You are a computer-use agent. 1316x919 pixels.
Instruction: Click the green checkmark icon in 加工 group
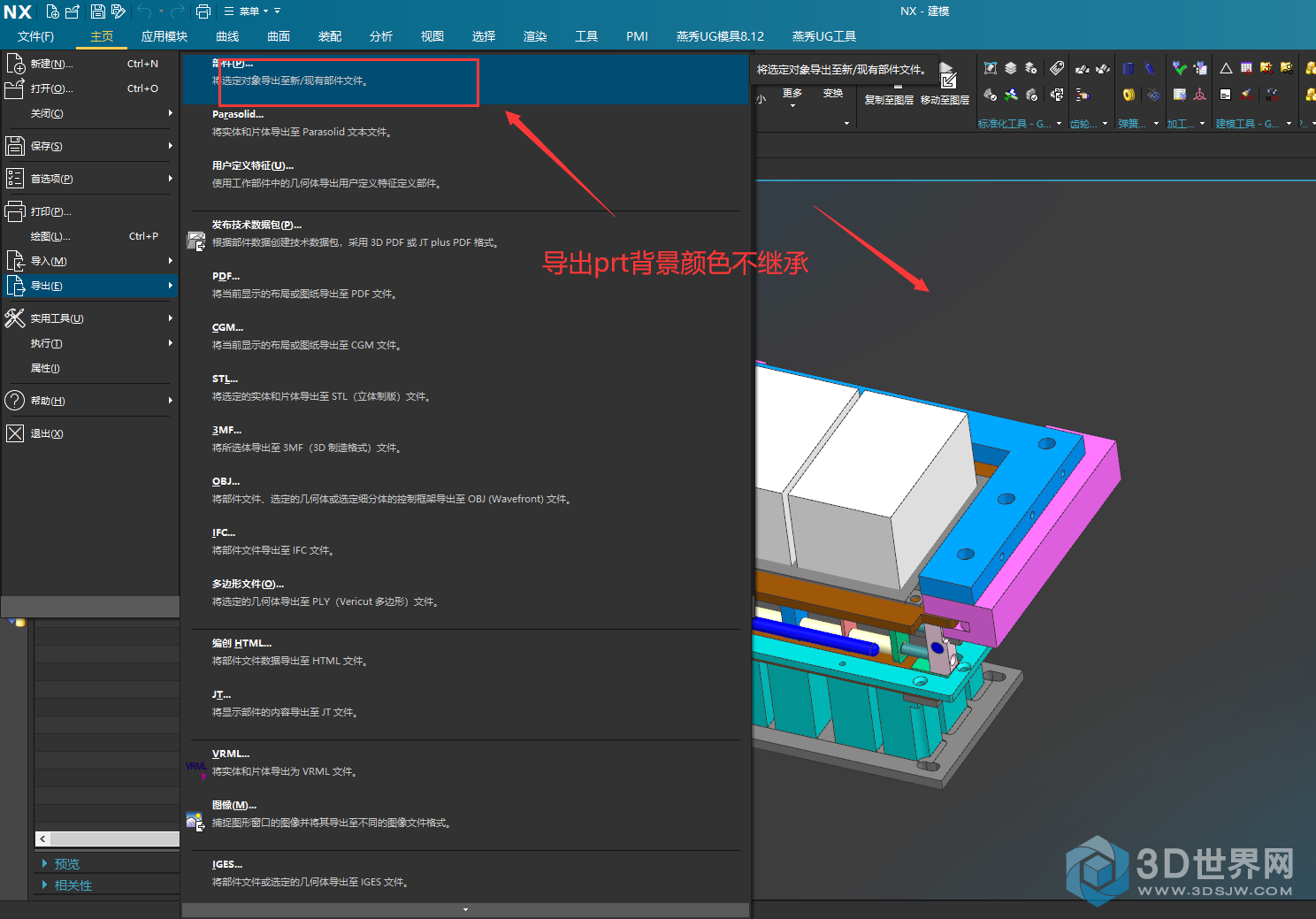tap(1179, 68)
